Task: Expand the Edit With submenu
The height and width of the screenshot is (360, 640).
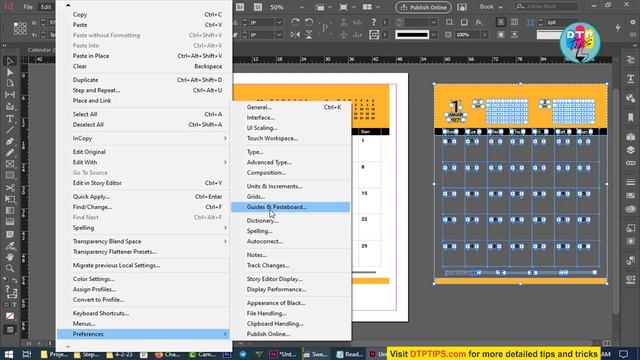Action: tap(149, 162)
